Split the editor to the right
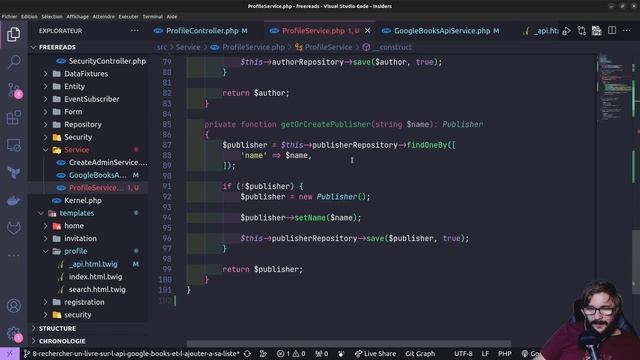The image size is (640, 360). 612,31
